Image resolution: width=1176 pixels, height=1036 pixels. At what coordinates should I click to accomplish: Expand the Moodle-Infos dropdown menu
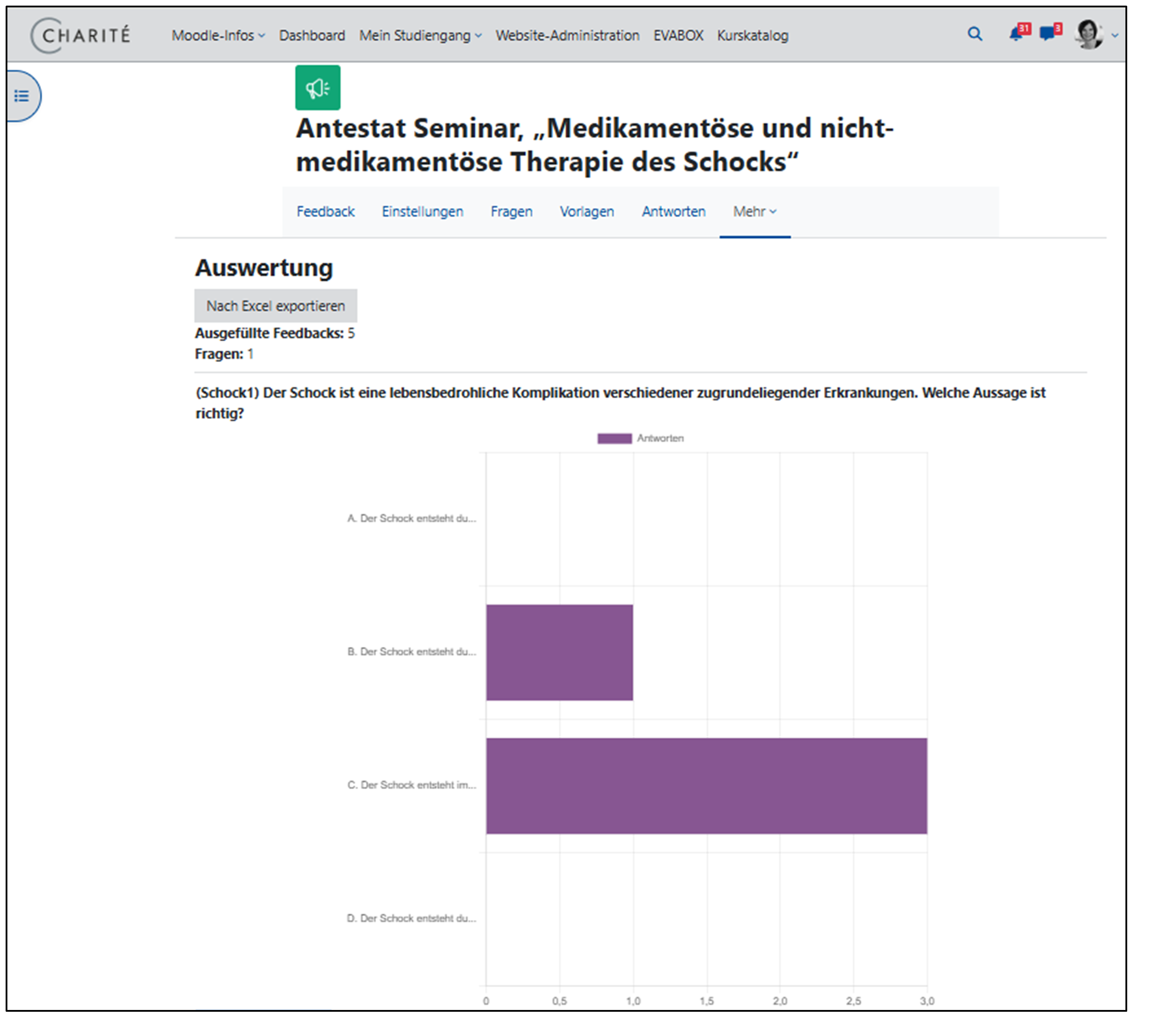click(218, 36)
